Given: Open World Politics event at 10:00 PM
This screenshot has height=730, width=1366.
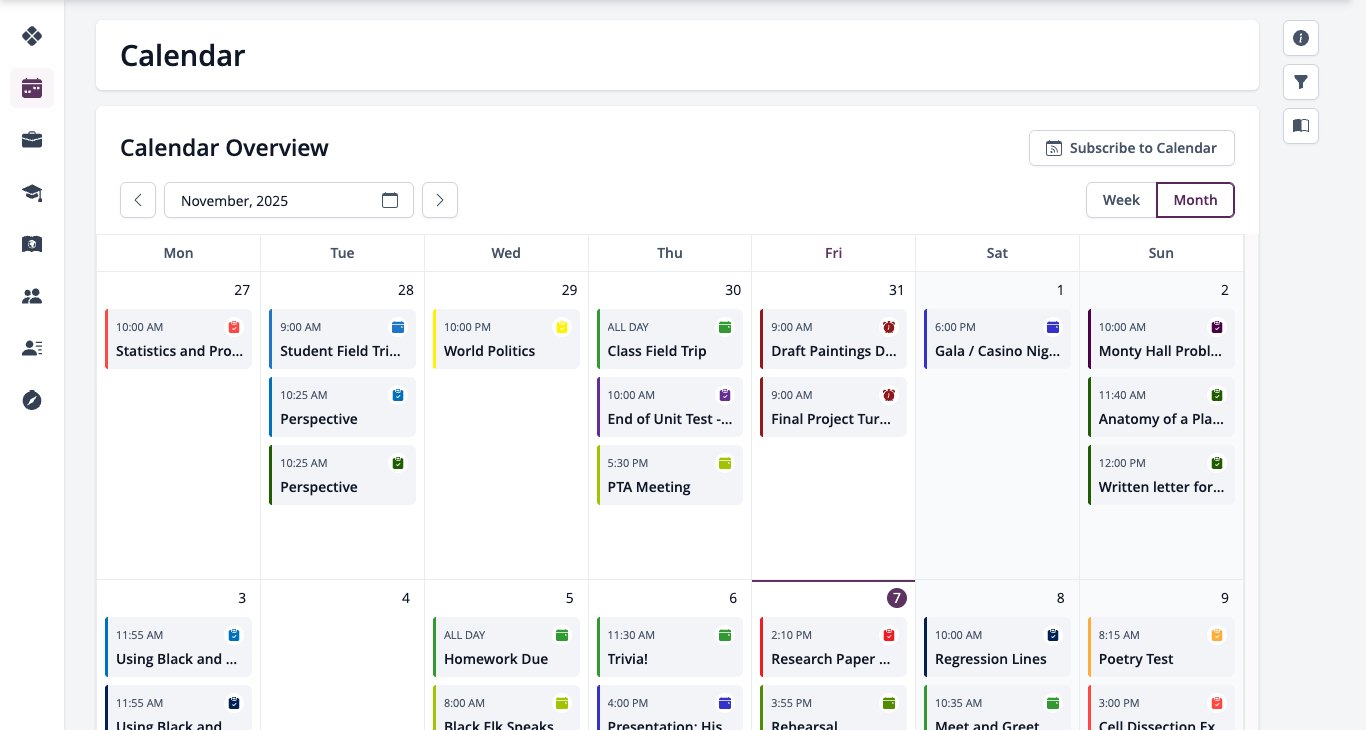Looking at the screenshot, I should pos(506,339).
